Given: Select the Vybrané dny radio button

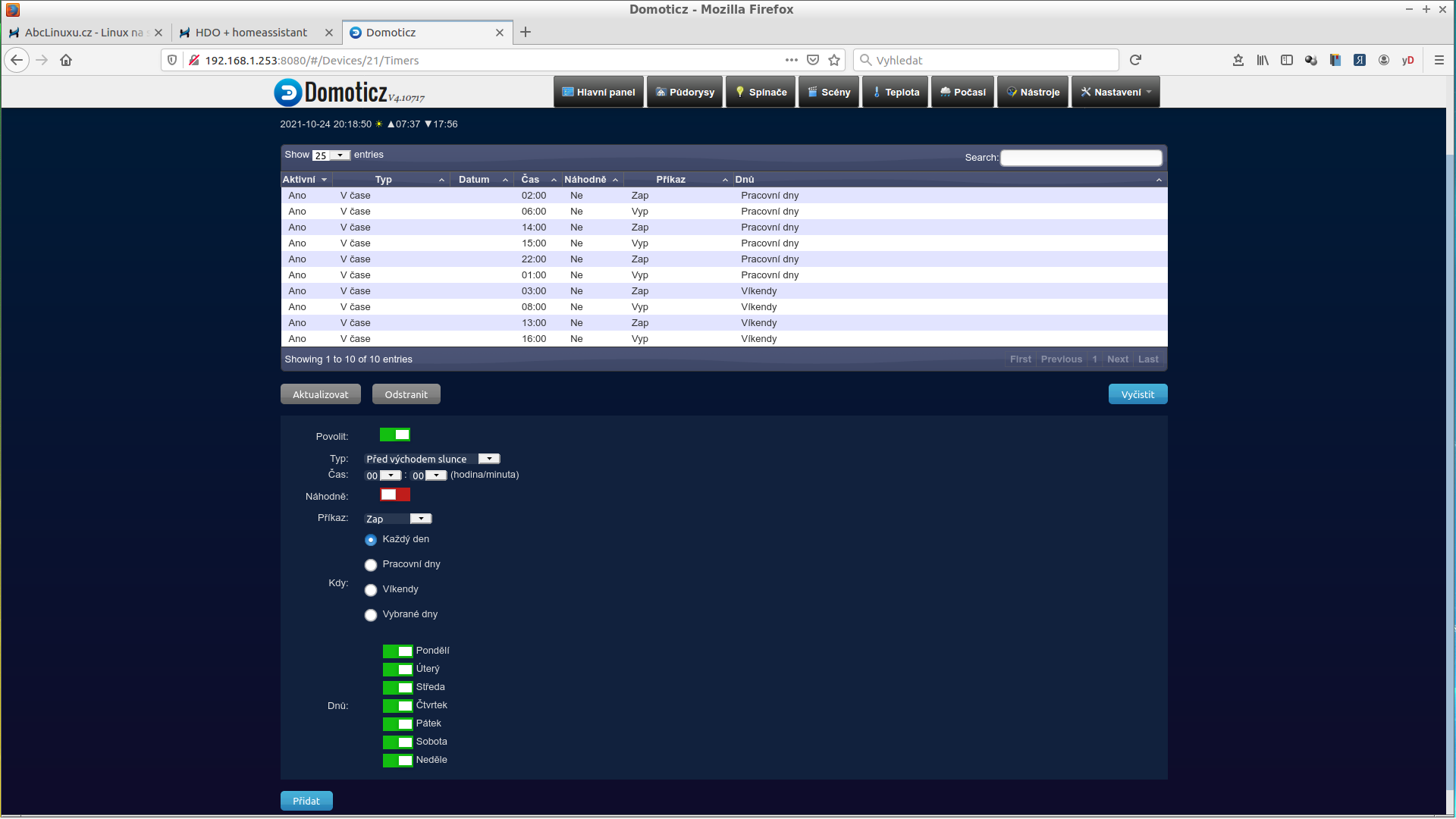Looking at the screenshot, I should click(x=371, y=615).
